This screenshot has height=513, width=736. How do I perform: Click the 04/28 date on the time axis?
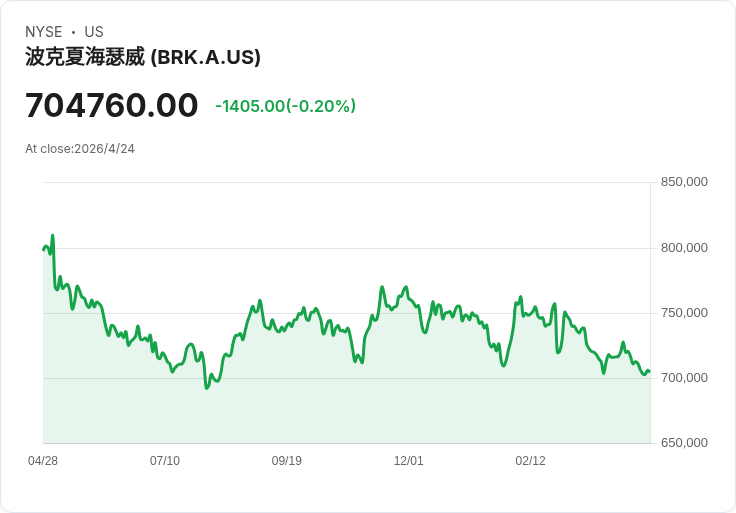point(43,461)
